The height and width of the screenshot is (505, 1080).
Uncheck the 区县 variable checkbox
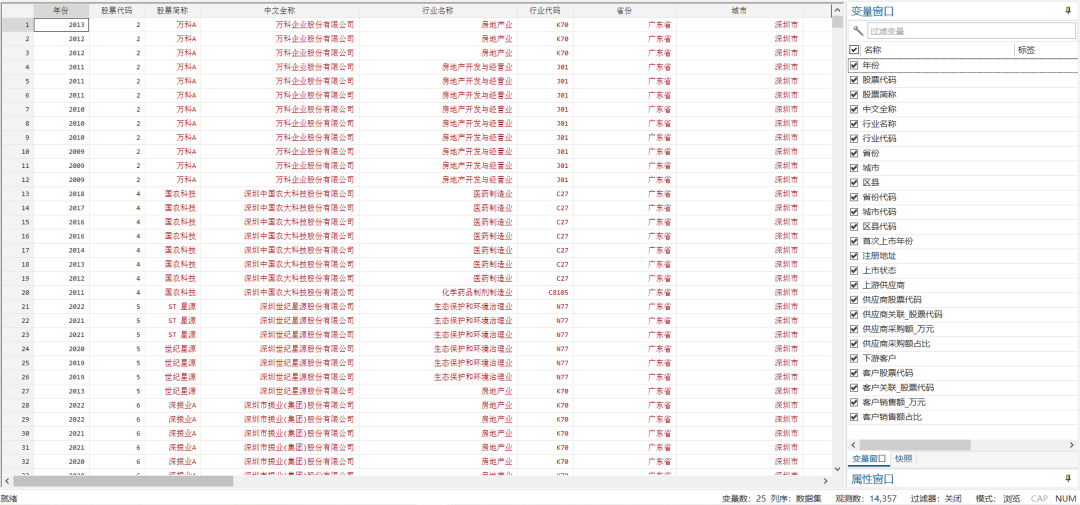click(x=854, y=183)
